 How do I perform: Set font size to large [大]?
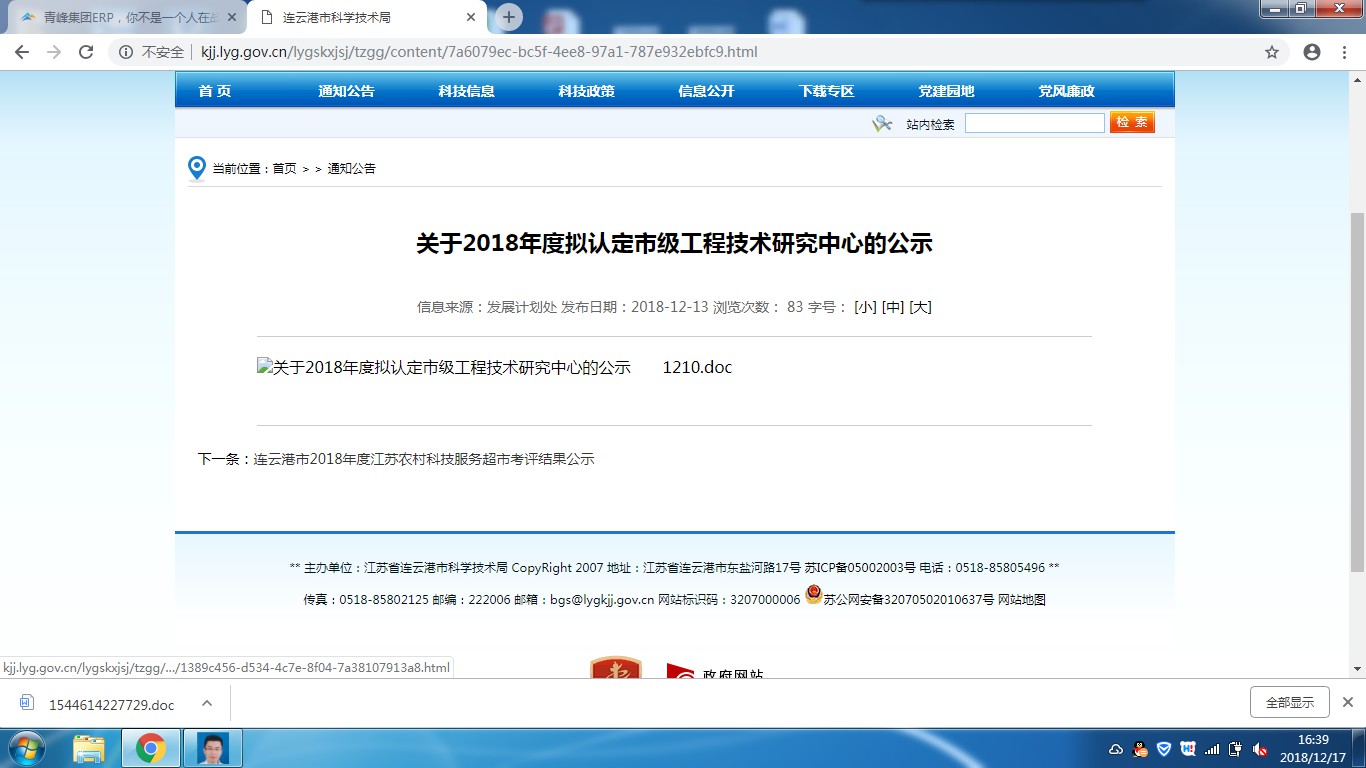point(920,307)
